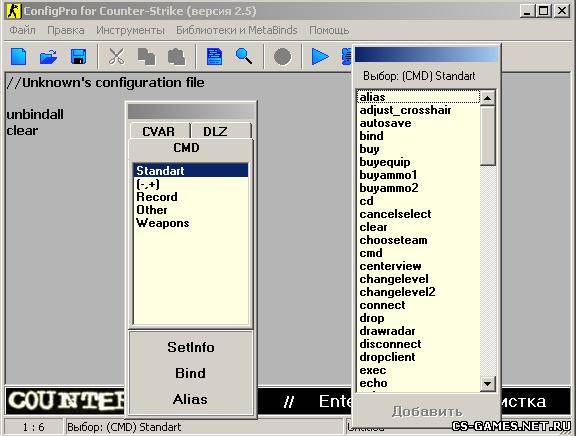This screenshot has width=576, height=436.
Task: Select buyammo2 command
Action: click(x=418, y=188)
